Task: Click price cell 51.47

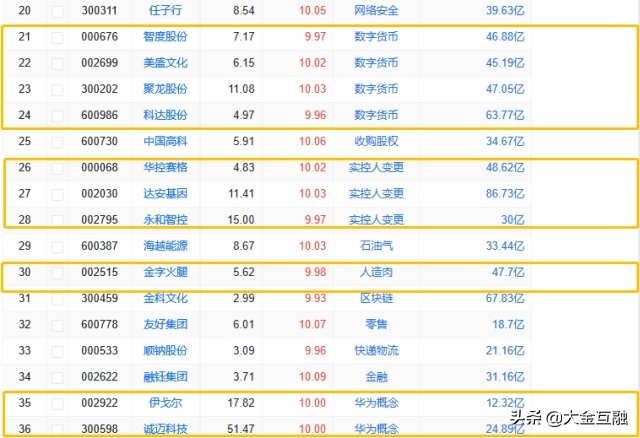Action: [x=241, y=429]
